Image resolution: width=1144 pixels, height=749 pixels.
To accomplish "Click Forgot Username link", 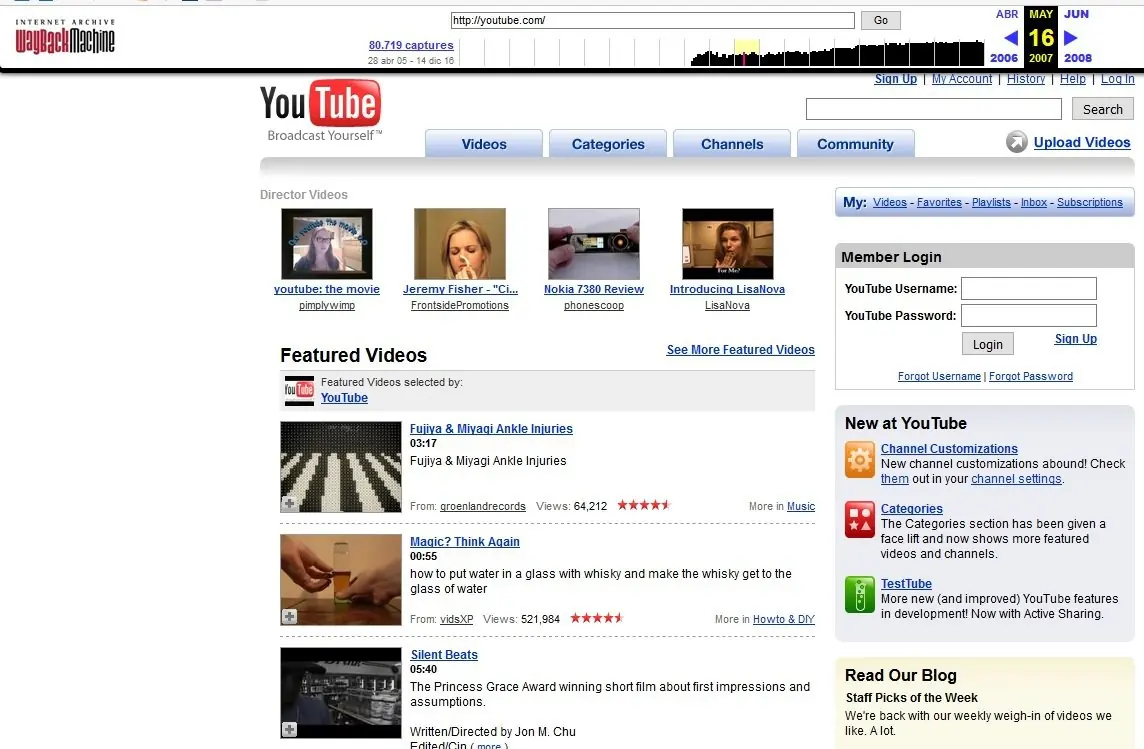I will click(939, 376).
